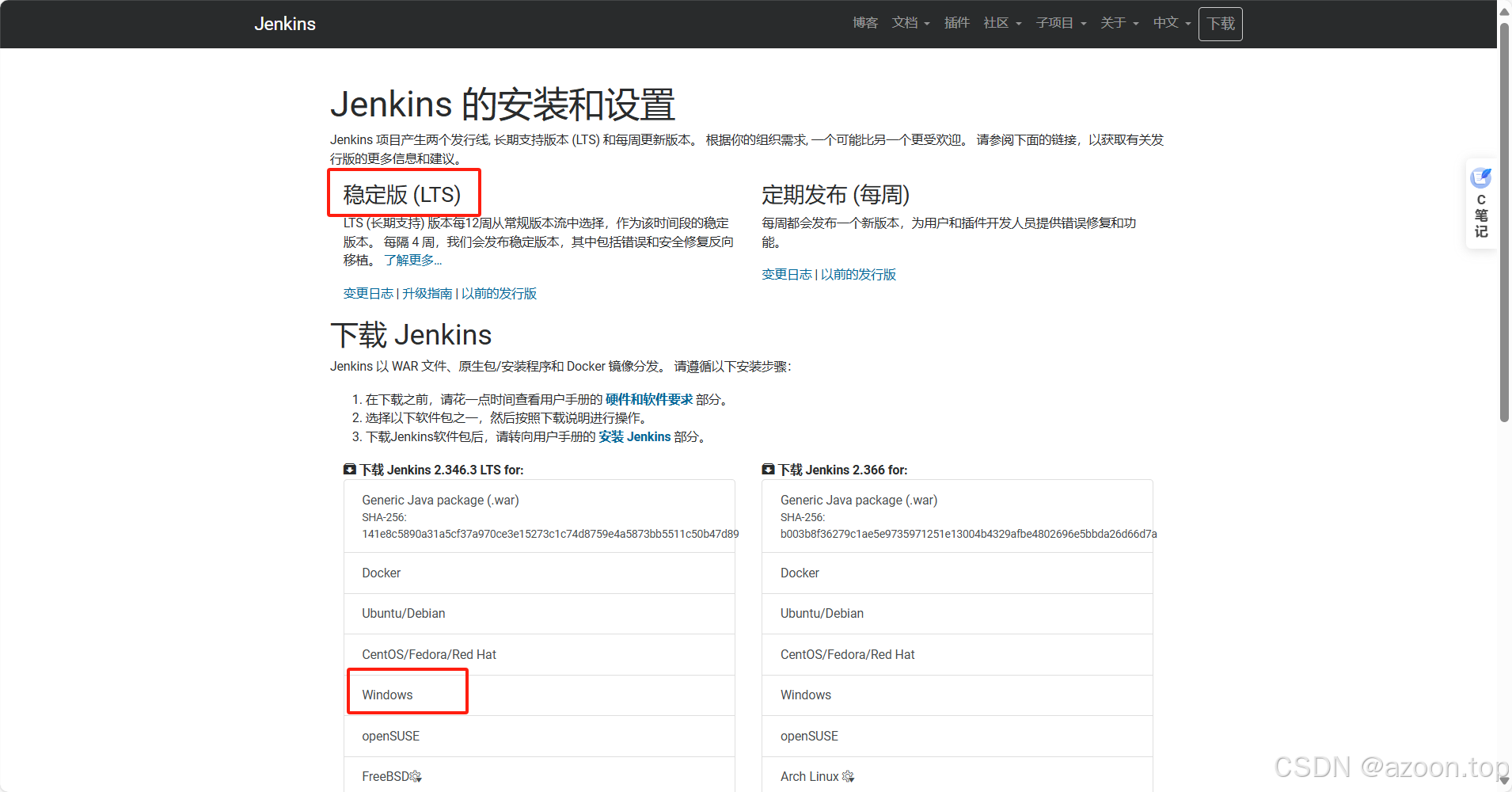This screenshot has width=1512, height=792.
Task: Click the Jenkins 的安装和设置 page title
Action: pyautogui.click(x=503, y=104)
